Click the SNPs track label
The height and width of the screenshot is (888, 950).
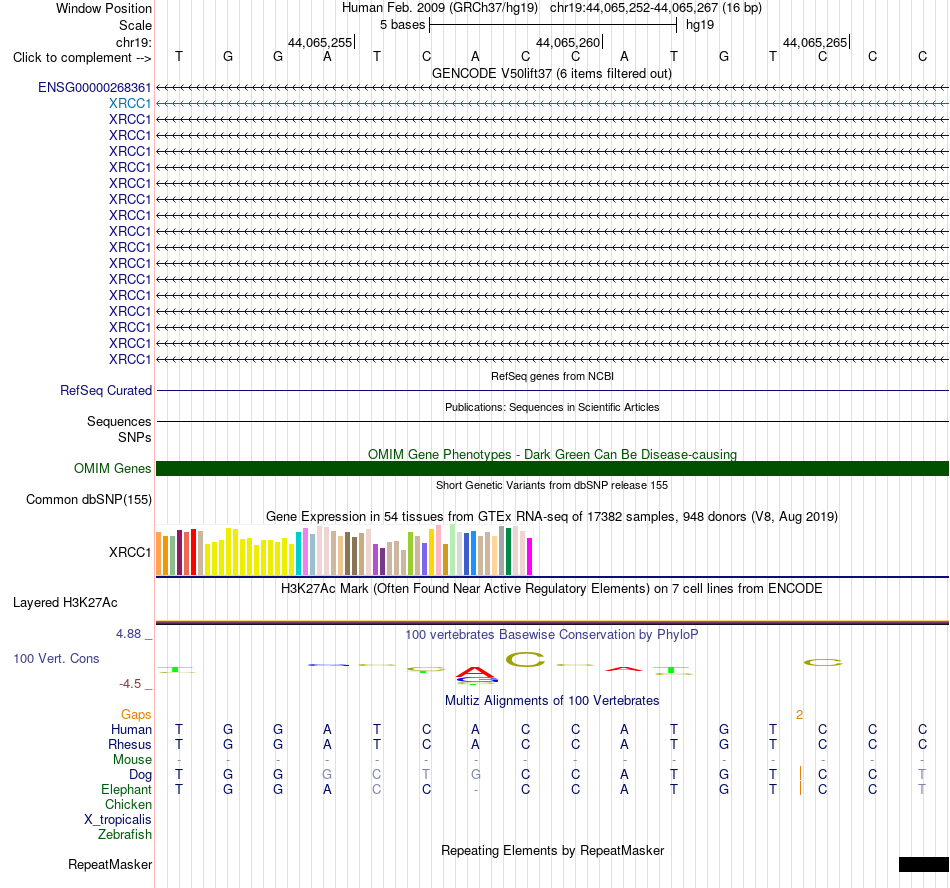click(135, 437)
